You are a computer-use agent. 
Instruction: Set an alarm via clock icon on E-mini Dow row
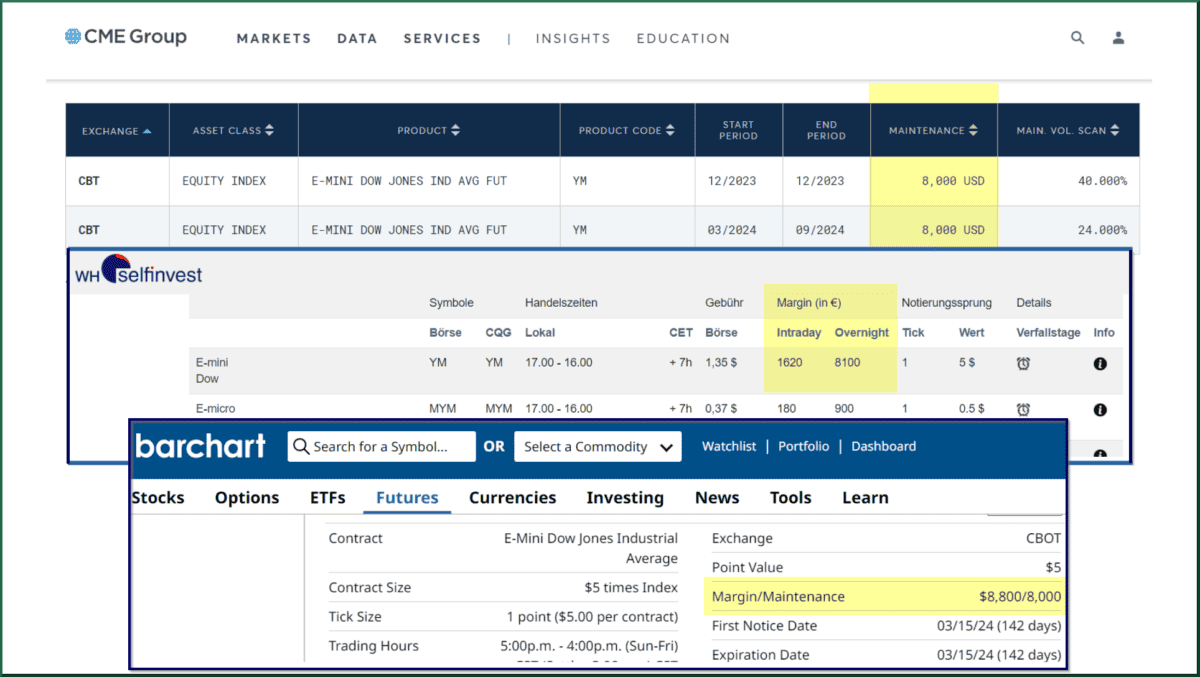[1022, 363]
